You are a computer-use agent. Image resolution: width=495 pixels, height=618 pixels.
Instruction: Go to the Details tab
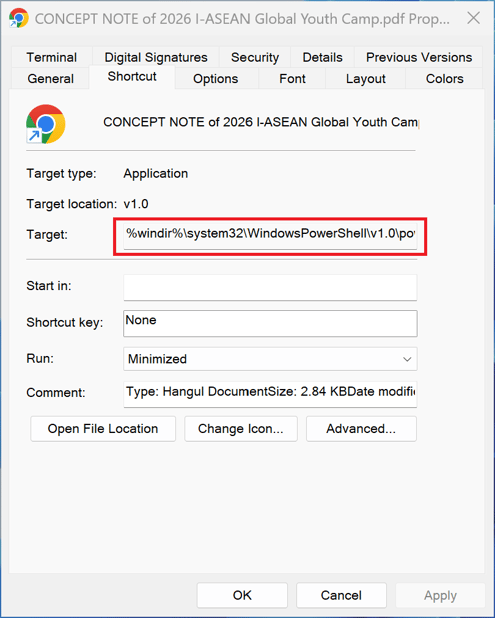tap(322, 57)
